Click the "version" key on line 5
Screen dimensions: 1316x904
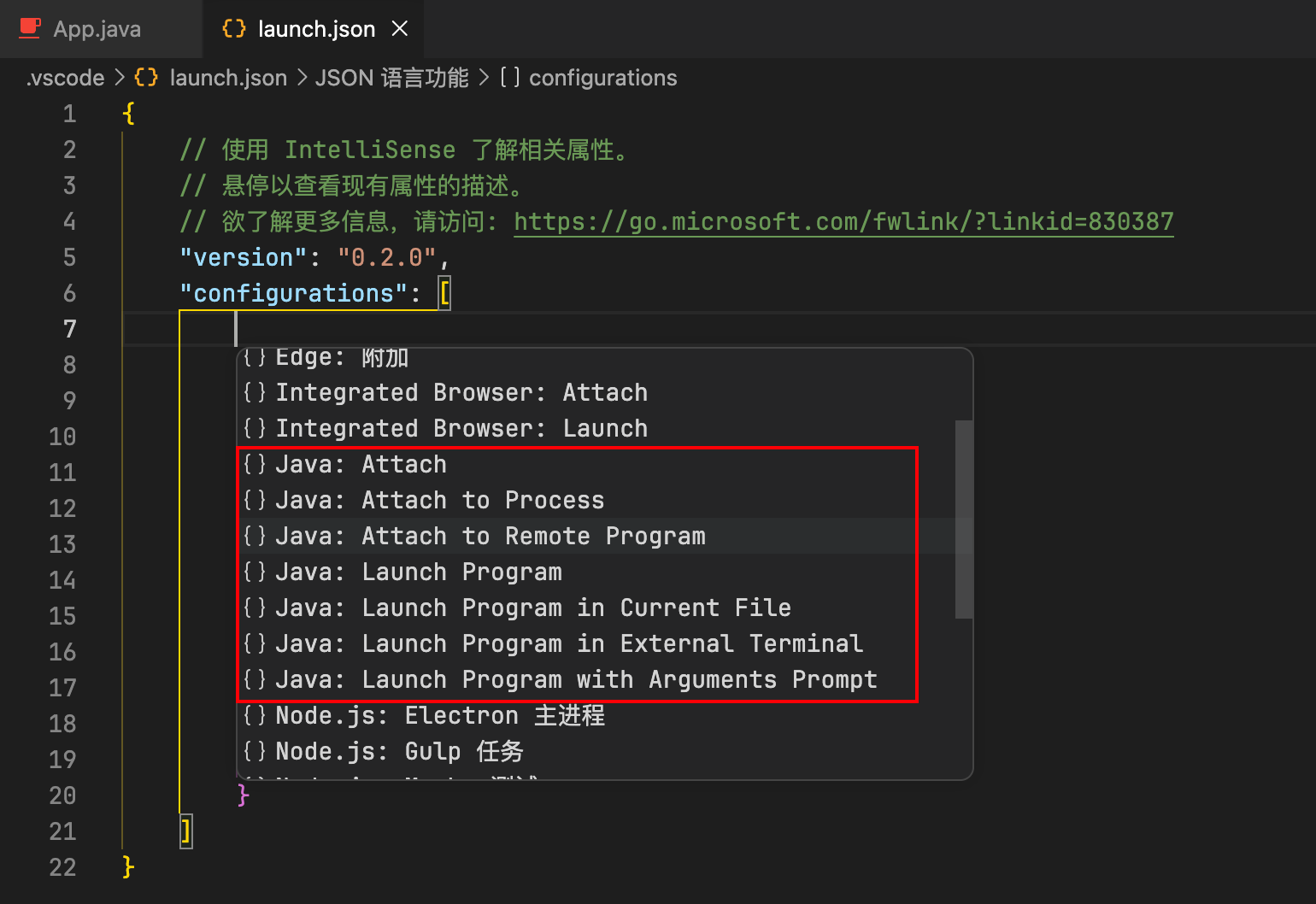coord(243,257)
